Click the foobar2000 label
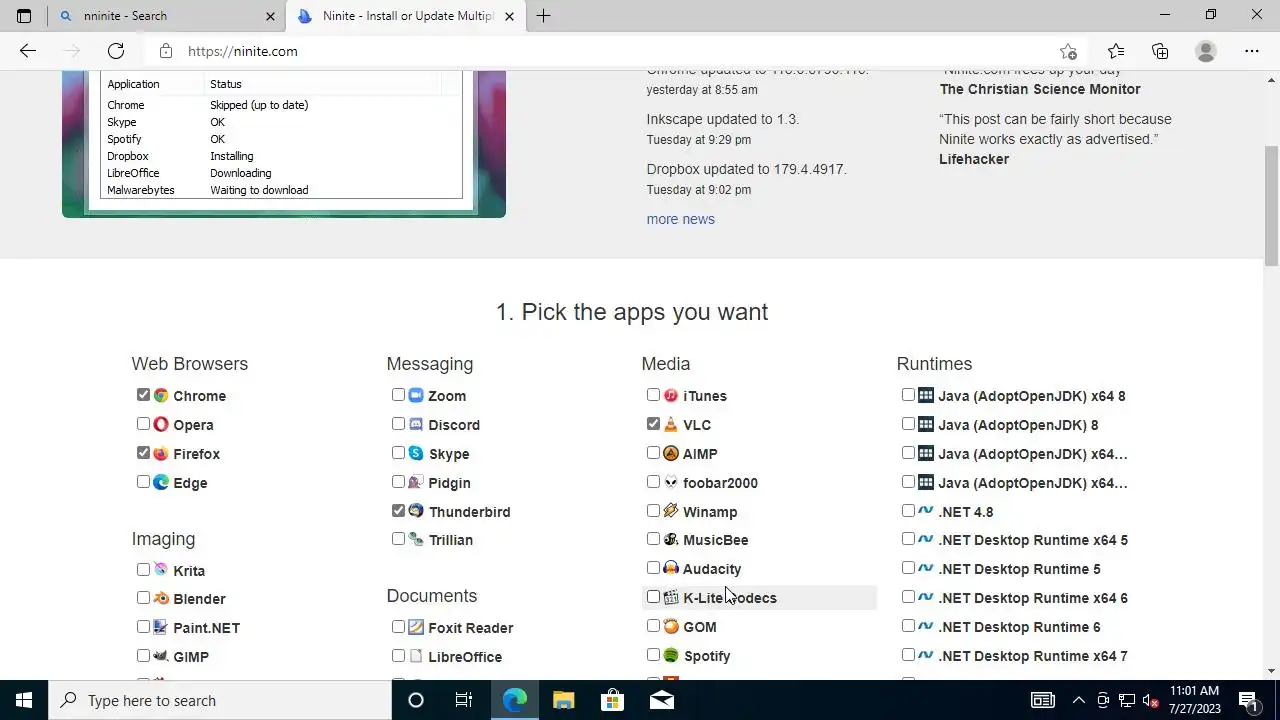This screenshot has width=1280, height=720. point(720,483)
